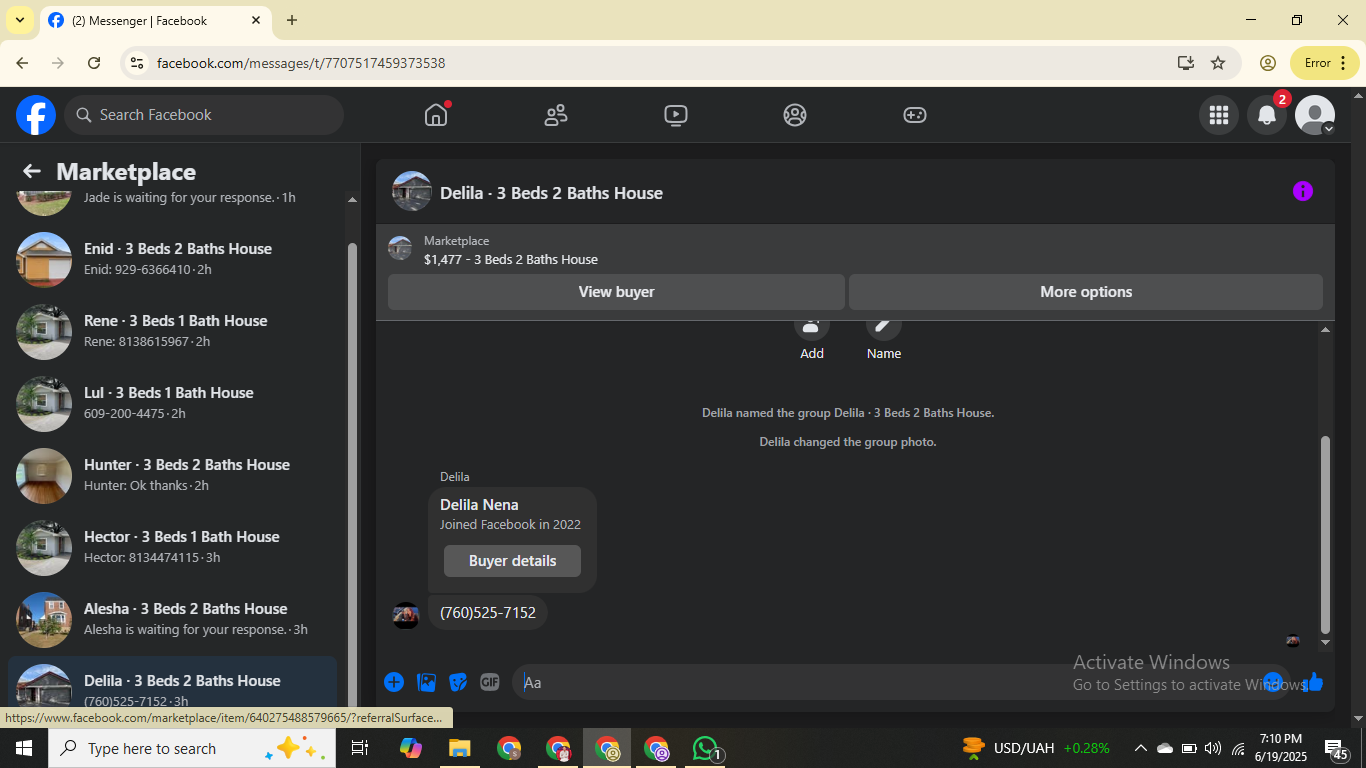This screenshot has width=1366, height=768.
Task: Open Windows Task View
Action: coord(360,748)
